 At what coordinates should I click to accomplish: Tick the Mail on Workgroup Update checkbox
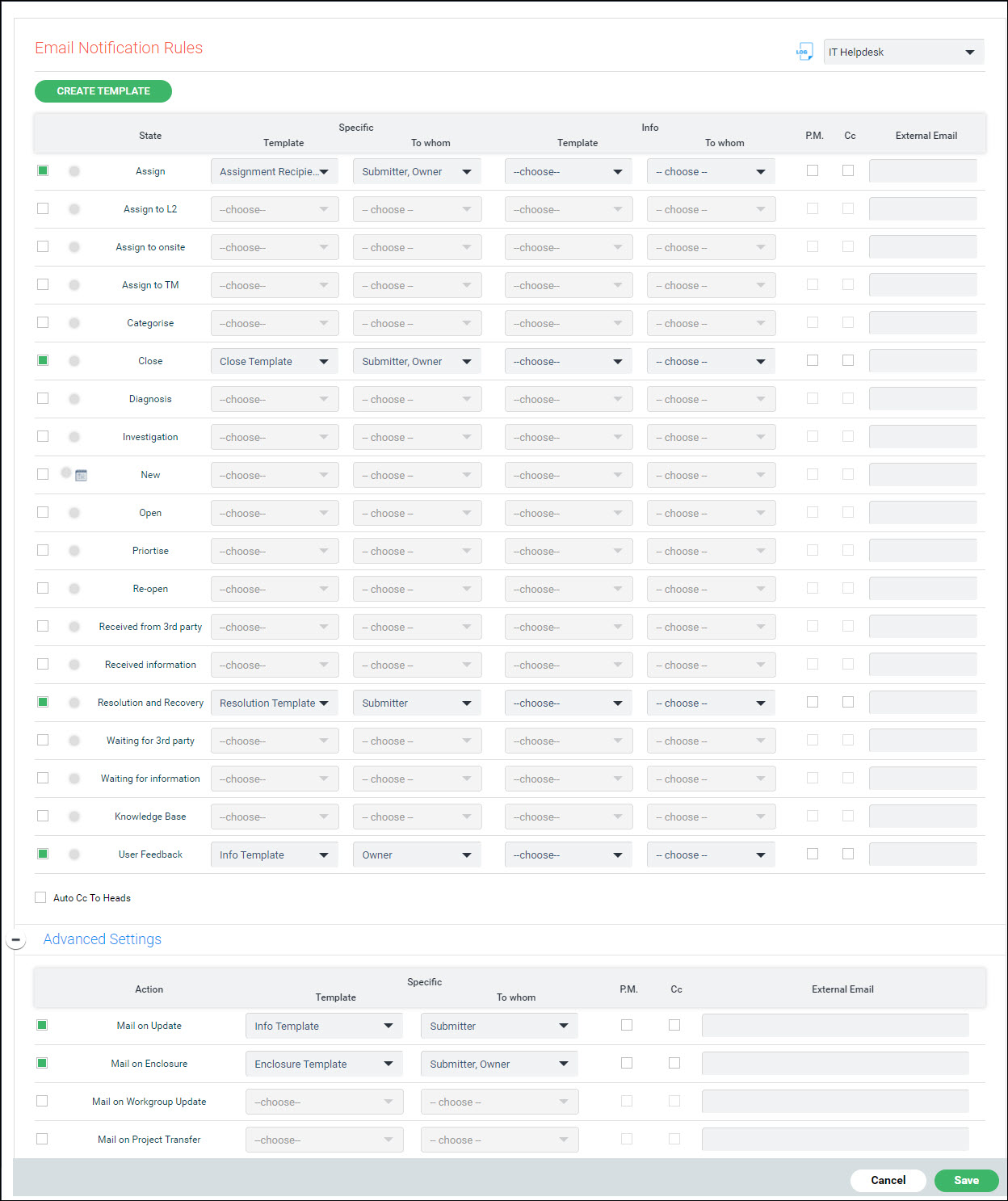pyautogui.click(x=42, y=1101)
